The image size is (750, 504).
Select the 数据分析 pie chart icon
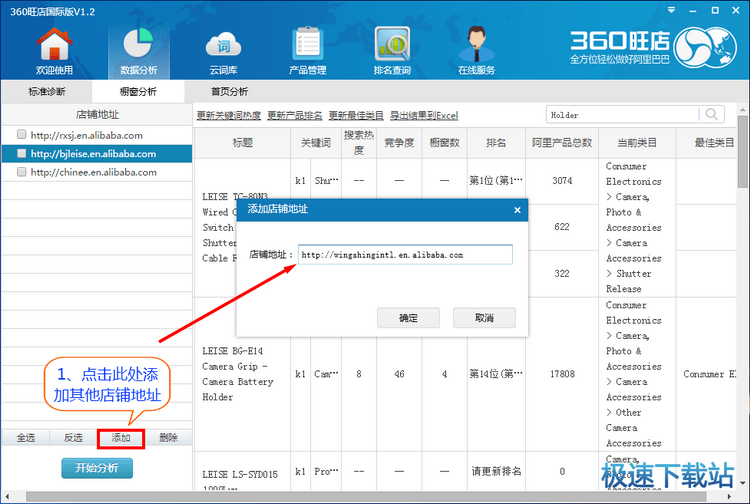[x=139, y=52]
